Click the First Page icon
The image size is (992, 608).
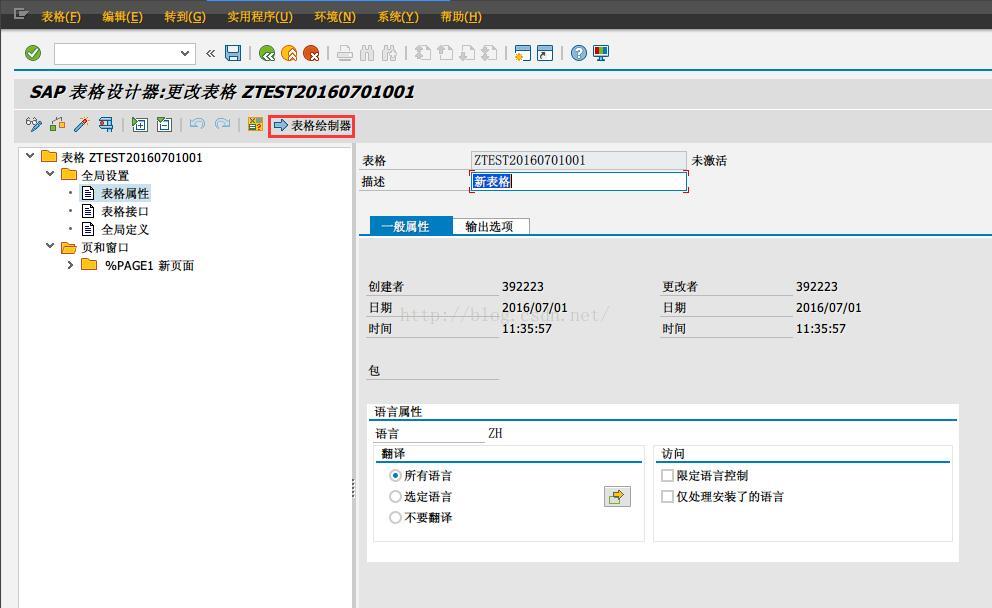[423, 53]
